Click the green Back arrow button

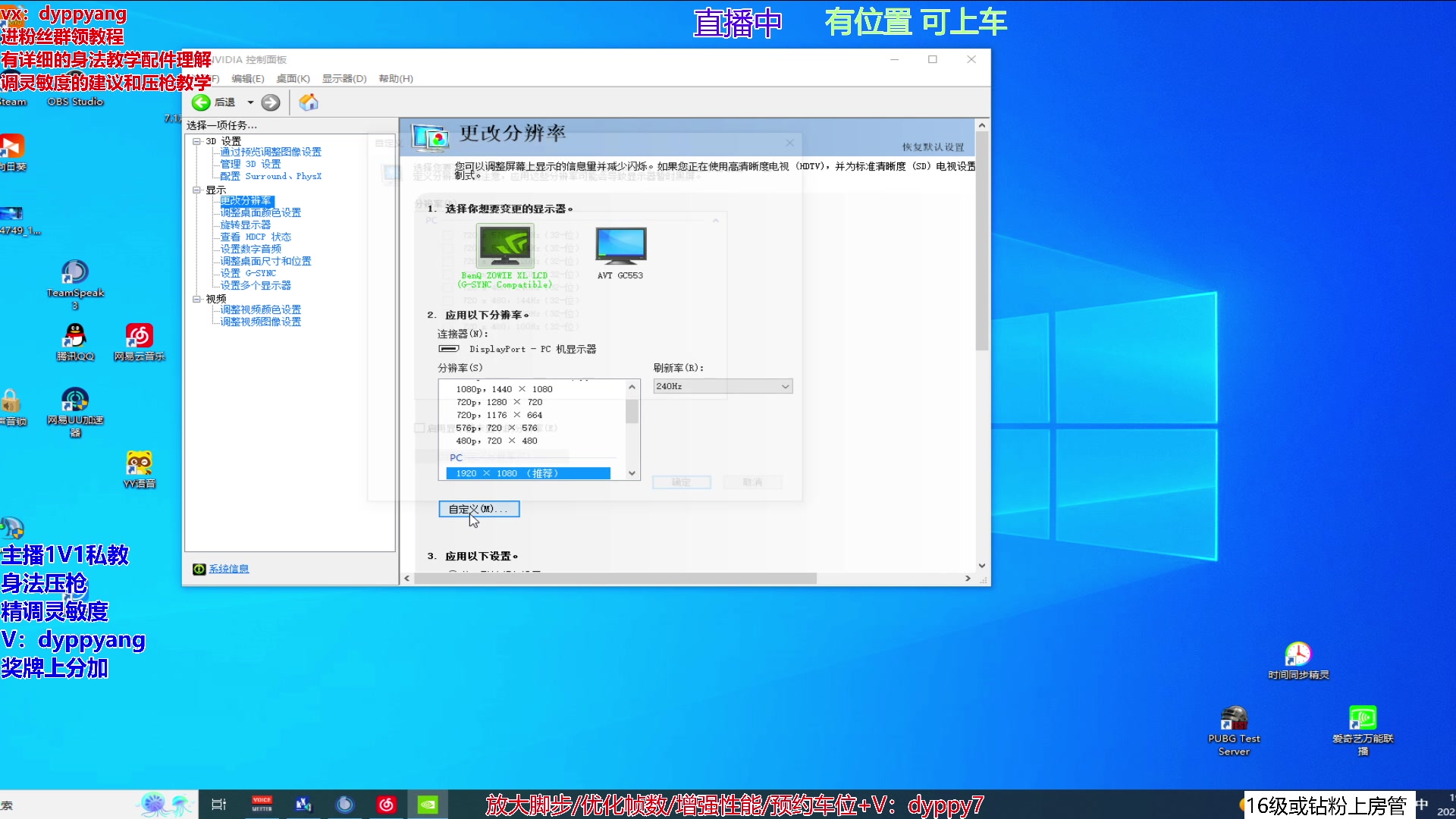pyautogui.click(x=201, y=102)
